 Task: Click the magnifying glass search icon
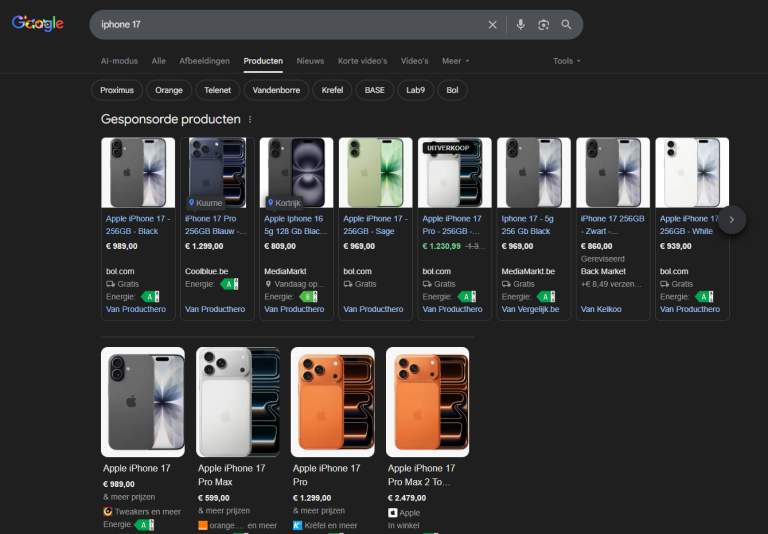(567, 25)
